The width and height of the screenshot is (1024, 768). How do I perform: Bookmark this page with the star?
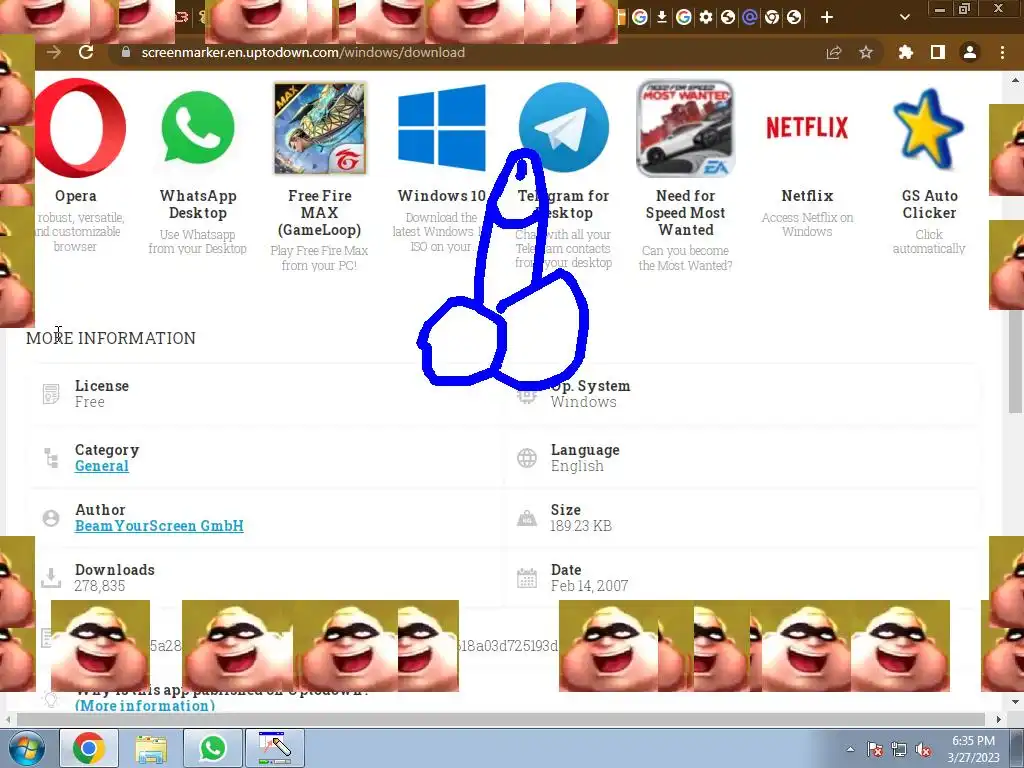(866, 52)
